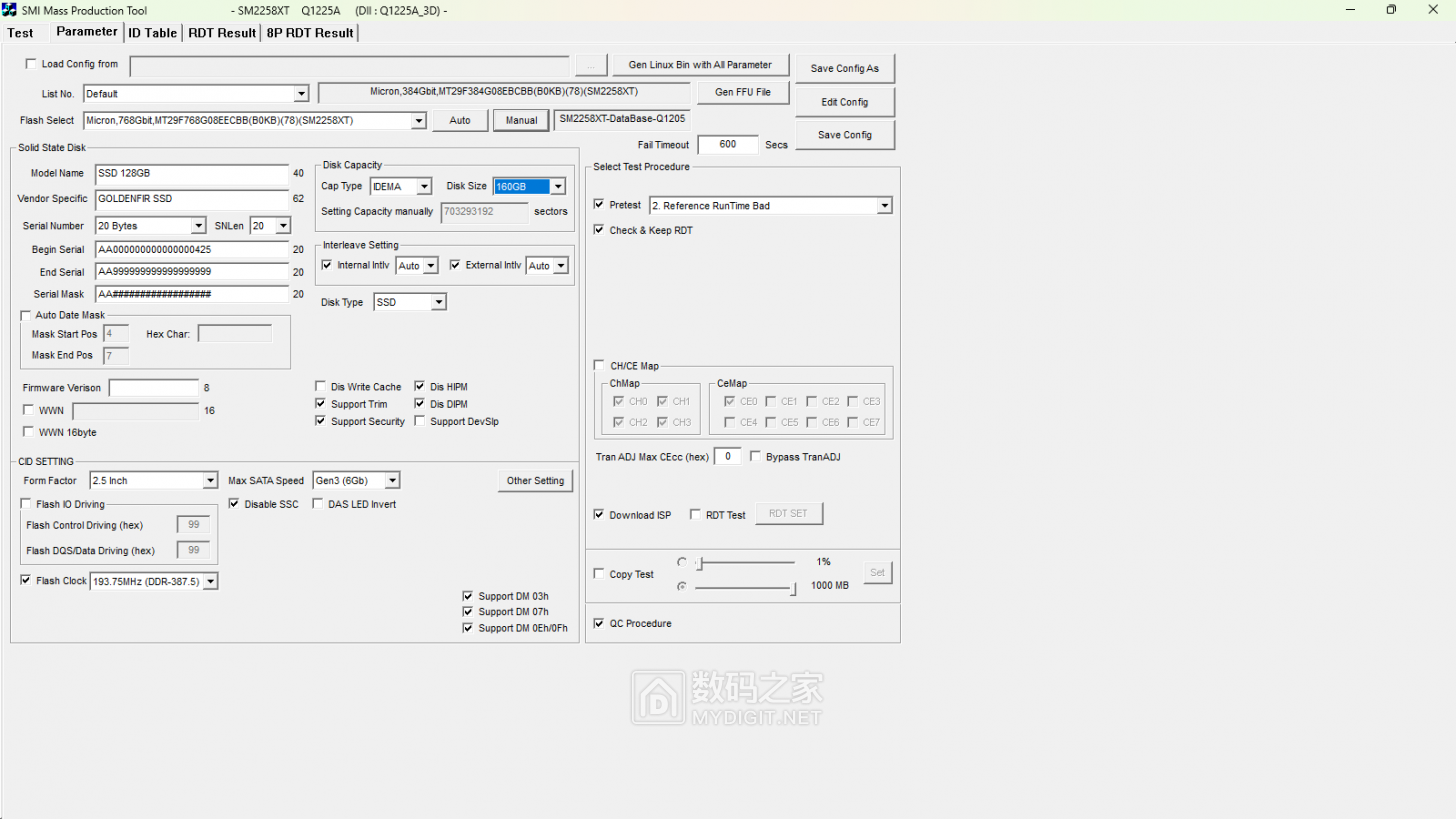Click the browse (...) button for config file
This screenshot has height=819, width=1456.
click(x=591, y=66)
